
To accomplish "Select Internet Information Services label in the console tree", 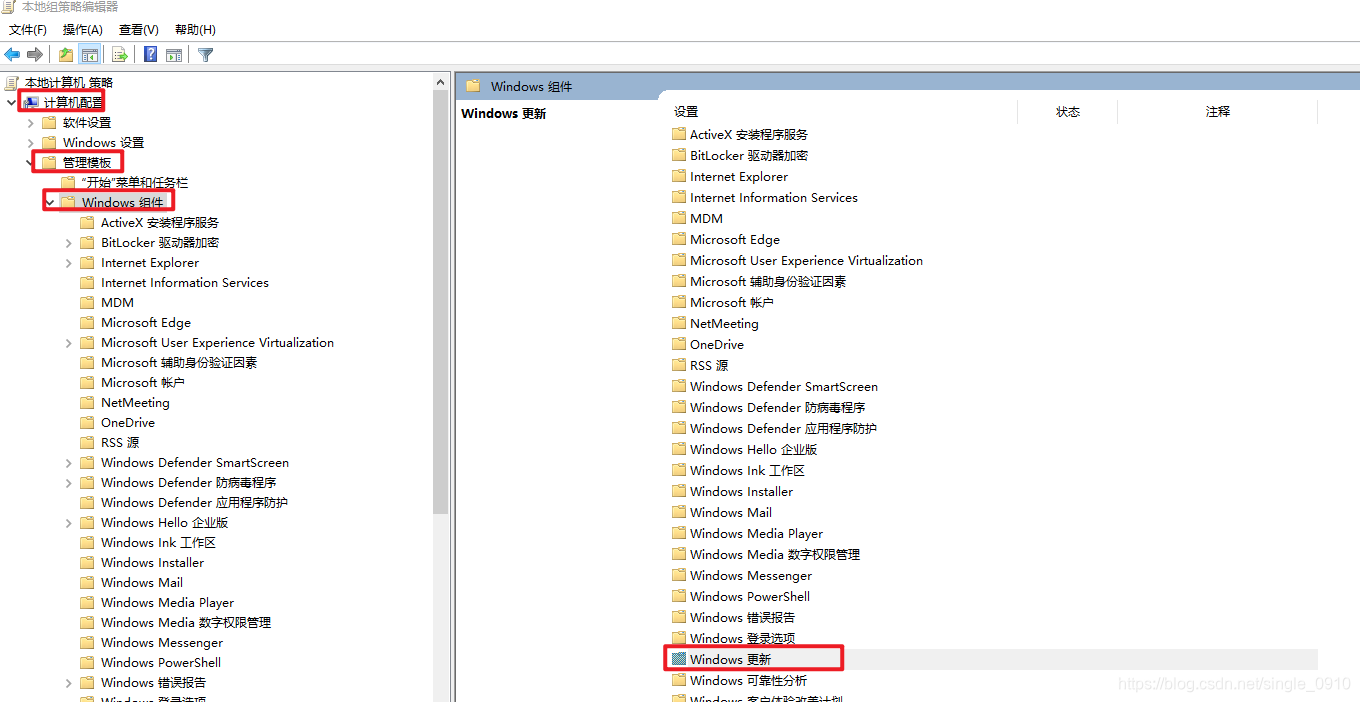I will (185, 282).
